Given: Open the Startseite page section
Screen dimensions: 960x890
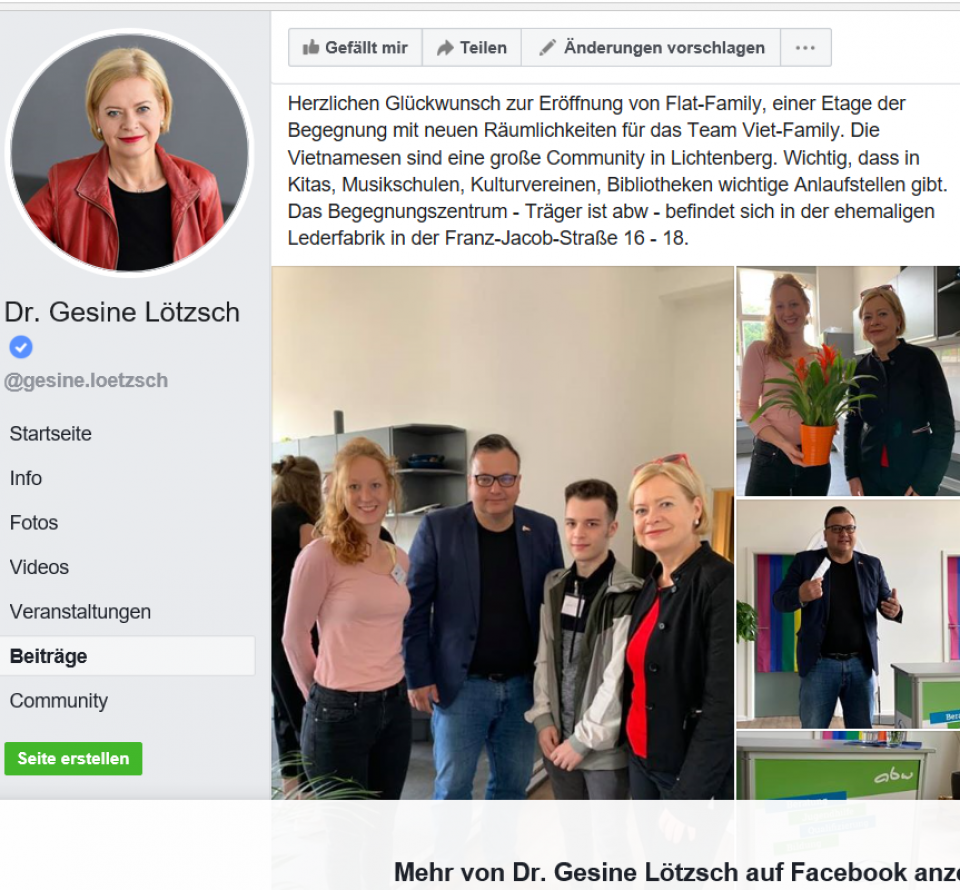Looking at the screenshot, I should point(51,433).
